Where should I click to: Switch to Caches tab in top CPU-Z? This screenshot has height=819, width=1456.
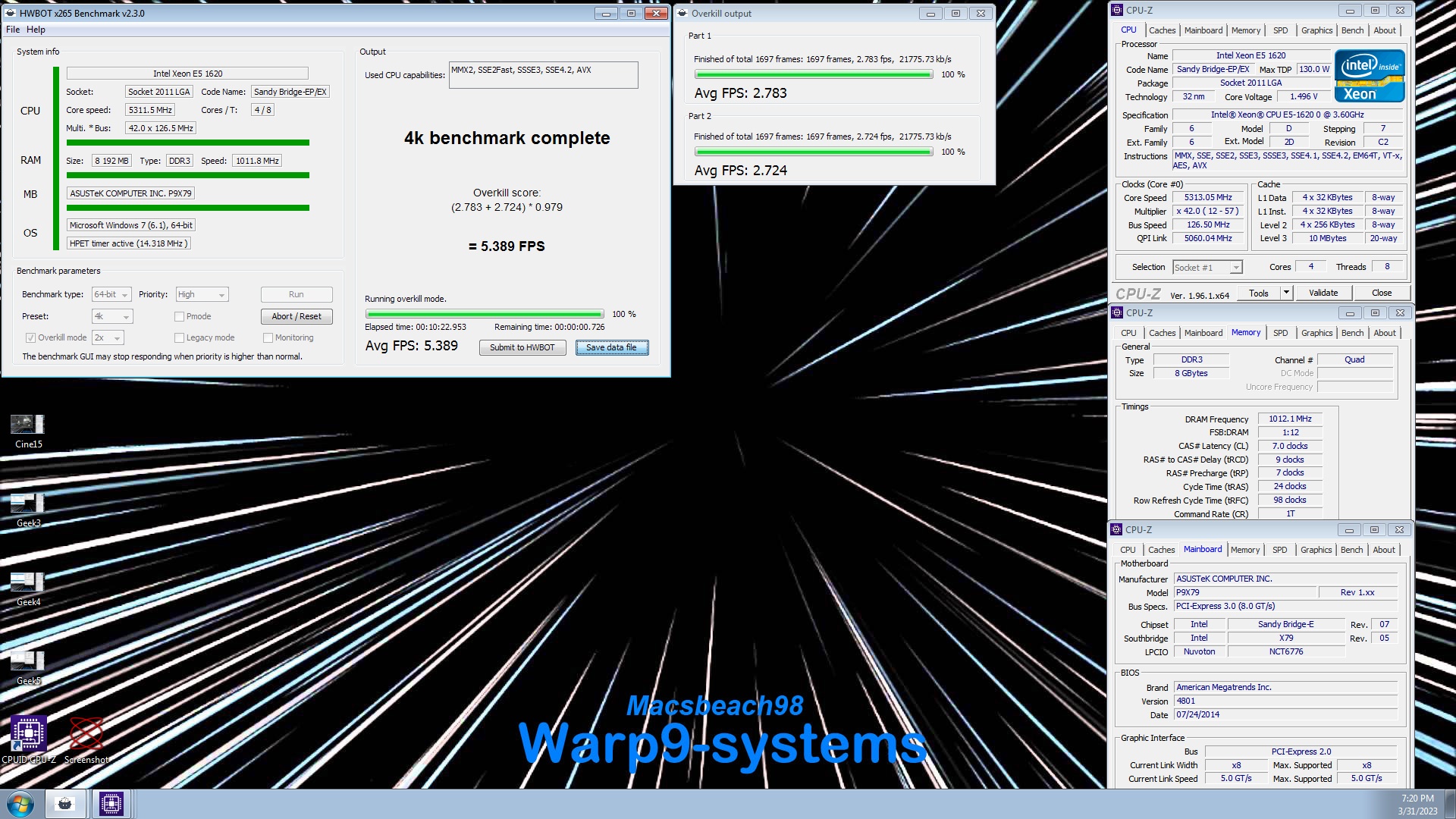[1162, 30]
